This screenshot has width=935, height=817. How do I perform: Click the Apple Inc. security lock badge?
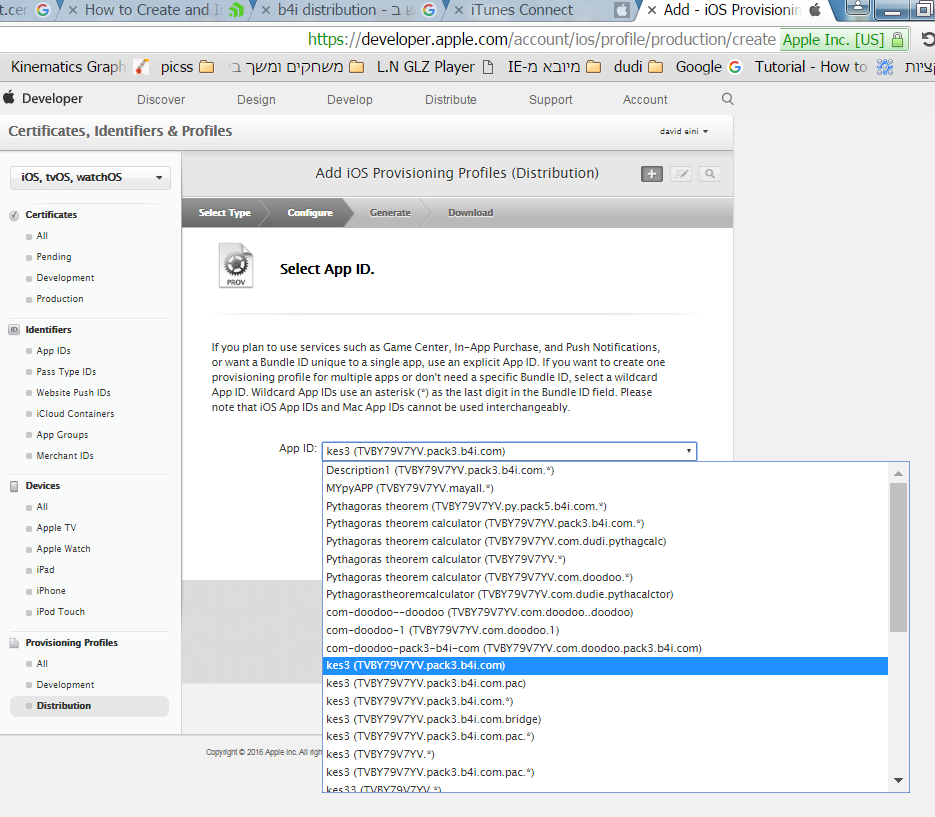(x=843, y=40)
